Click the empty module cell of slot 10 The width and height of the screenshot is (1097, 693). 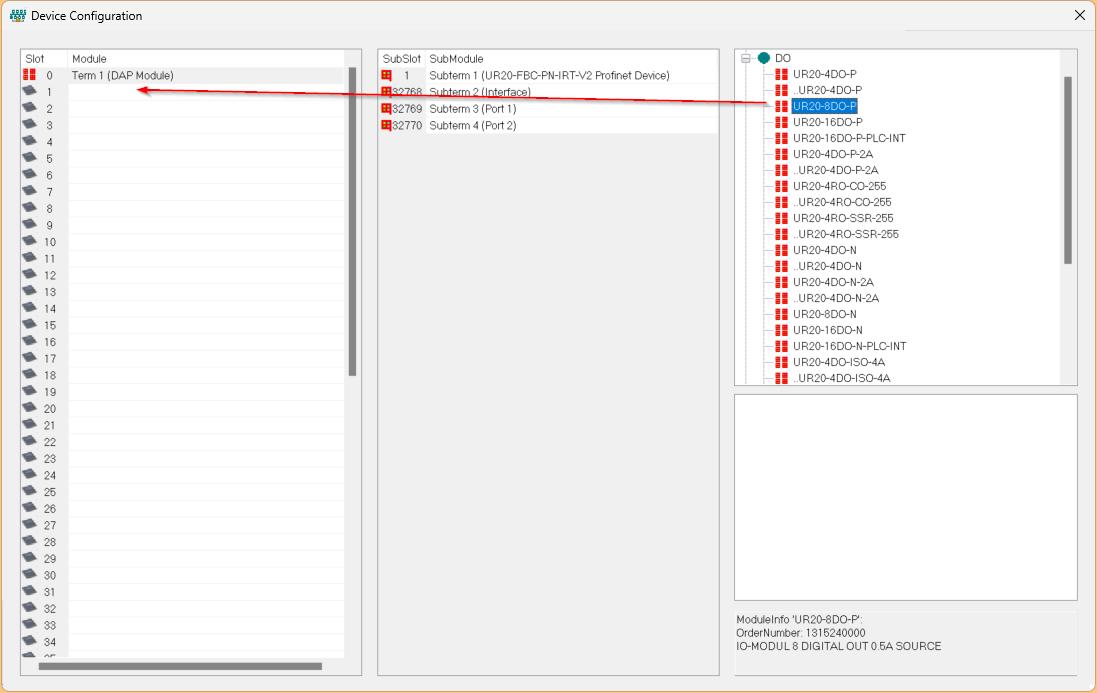coord(206,242)
